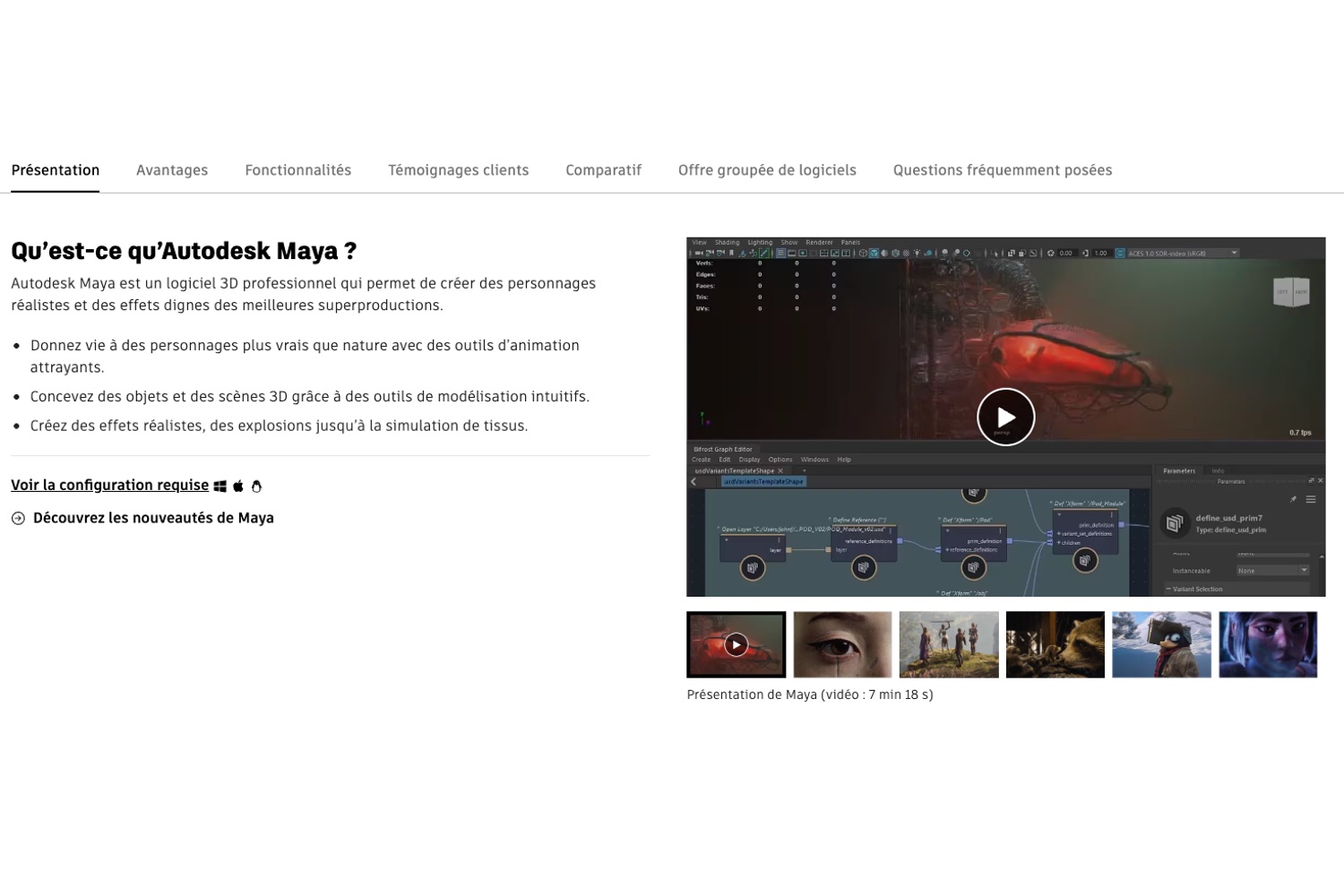View the Offre groupée de logiciels tab
Screen dimensions: 1344x896
pyautogui.click(x=767, y=170)
